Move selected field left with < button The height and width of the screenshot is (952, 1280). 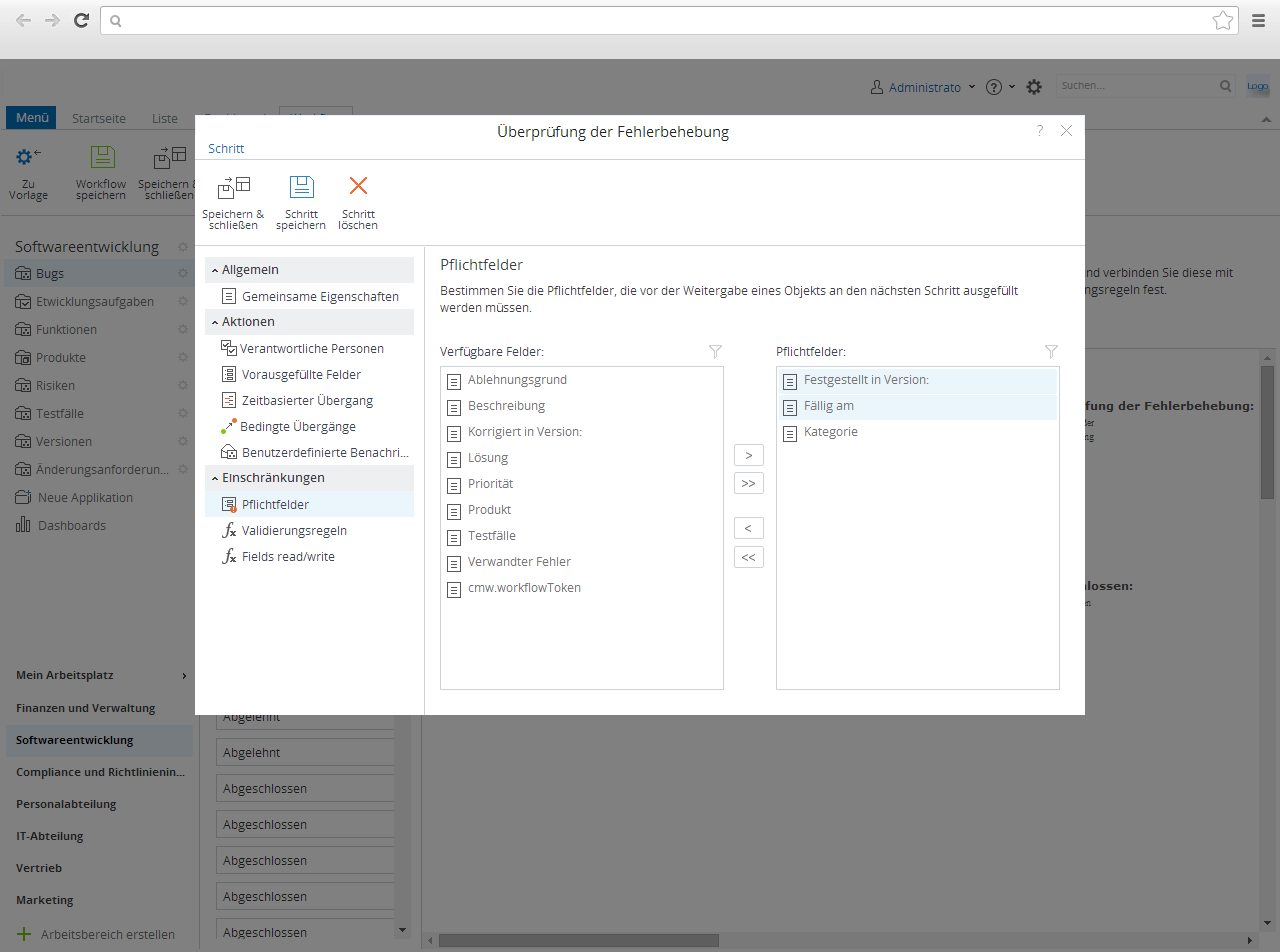click(749, 528)
